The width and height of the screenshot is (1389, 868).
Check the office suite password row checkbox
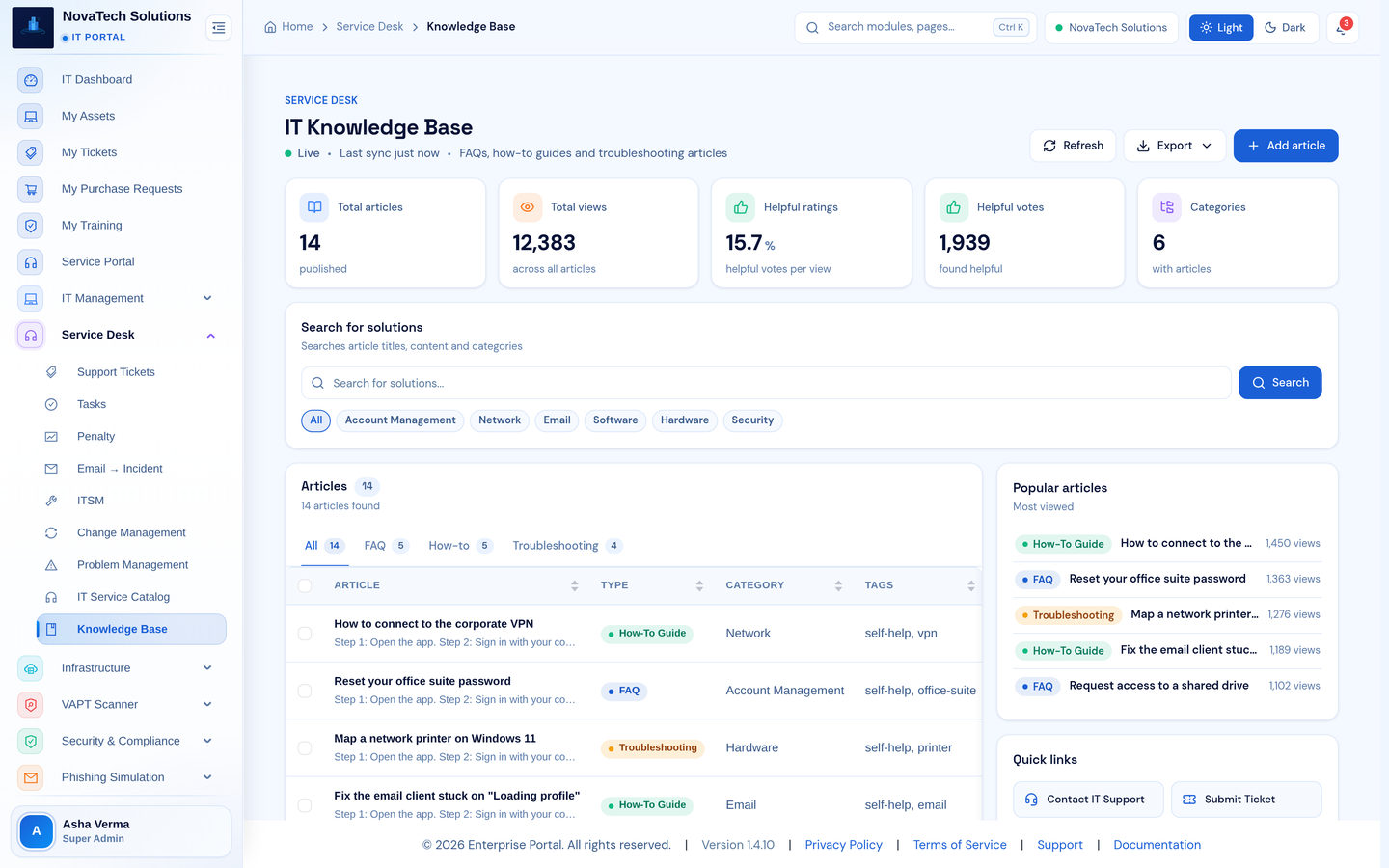(x=305, y=691)
